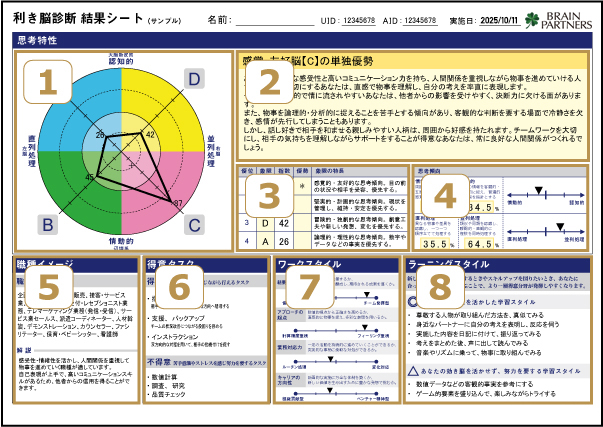Viewport: 603px width, 427px height.
Task: Select the C quadrant label on radar chart
Action: 194,225
